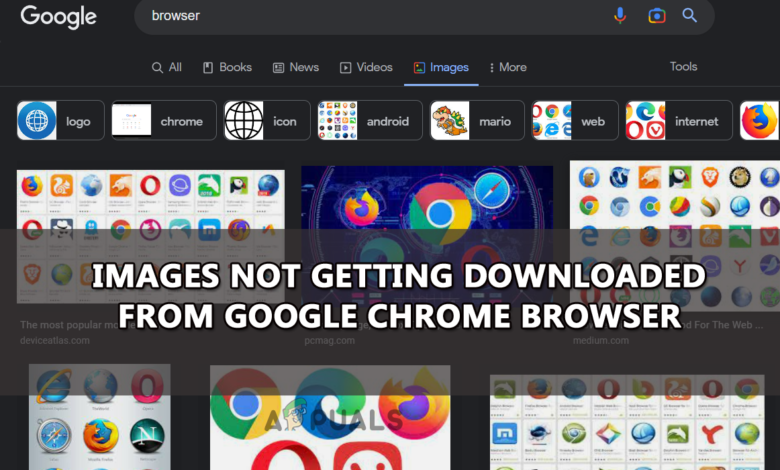The image size is (780, 470).
Task: Switch to the News tab
Action: click(x=296, y=67)
